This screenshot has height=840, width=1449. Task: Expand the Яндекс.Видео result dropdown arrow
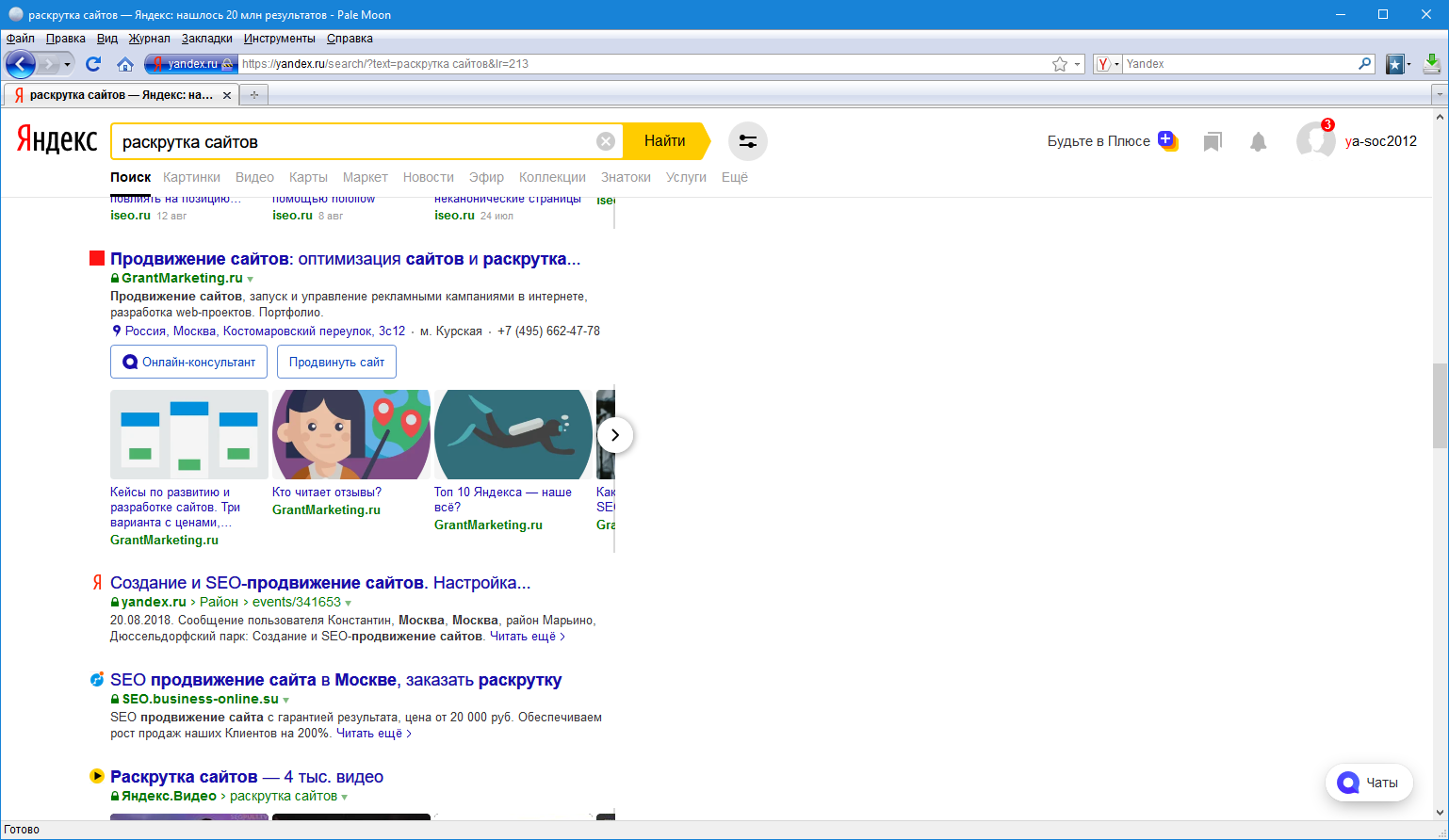click(345, 797)
